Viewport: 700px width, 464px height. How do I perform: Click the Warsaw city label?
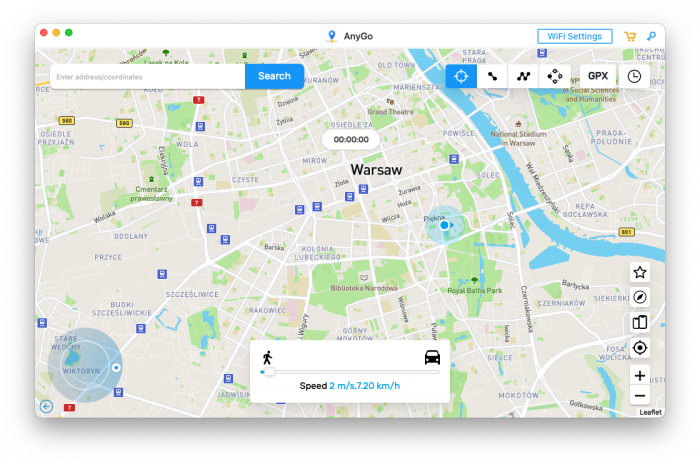(376, 170)
